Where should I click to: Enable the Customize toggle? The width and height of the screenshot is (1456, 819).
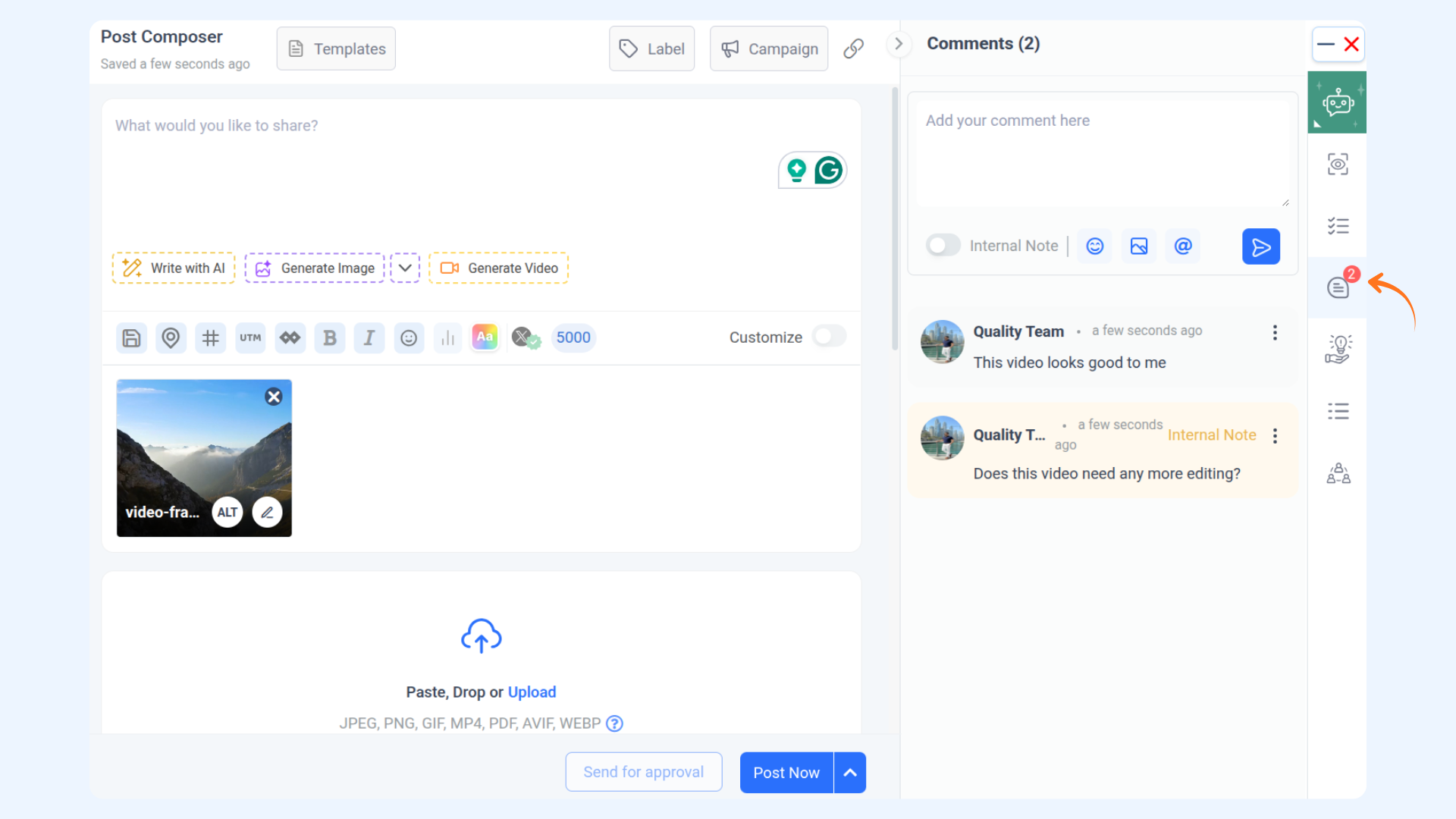pyautogui.click(x=829, y=337)
